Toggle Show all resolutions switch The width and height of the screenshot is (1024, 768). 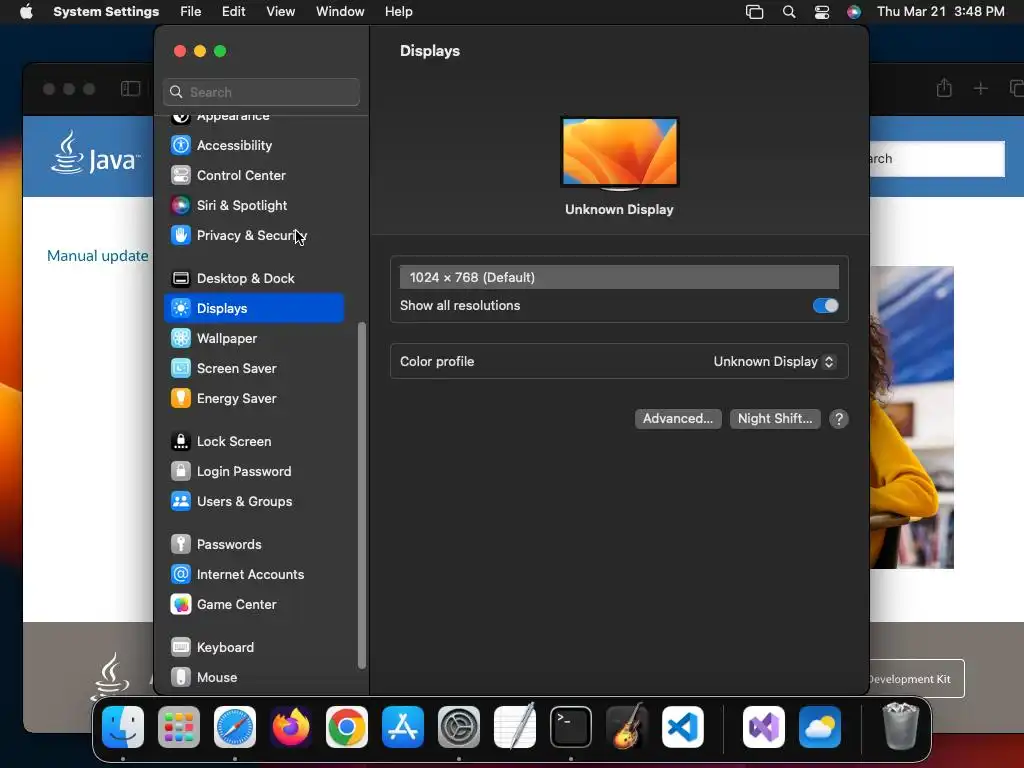point(825,306)
